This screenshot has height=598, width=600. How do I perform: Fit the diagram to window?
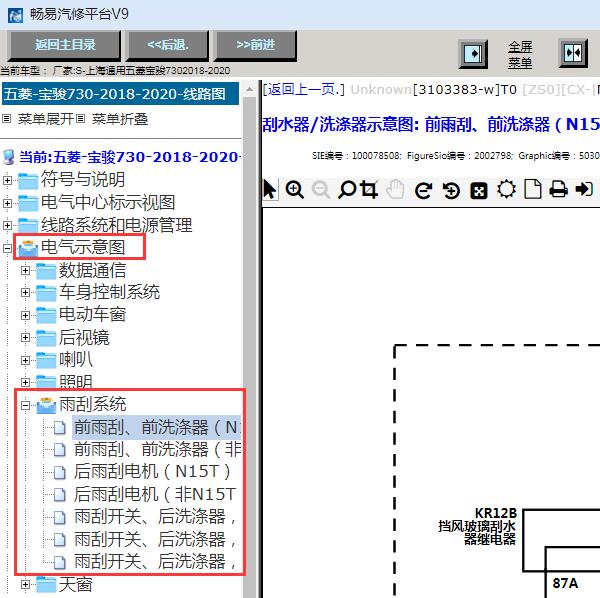(x=478, y=191)
